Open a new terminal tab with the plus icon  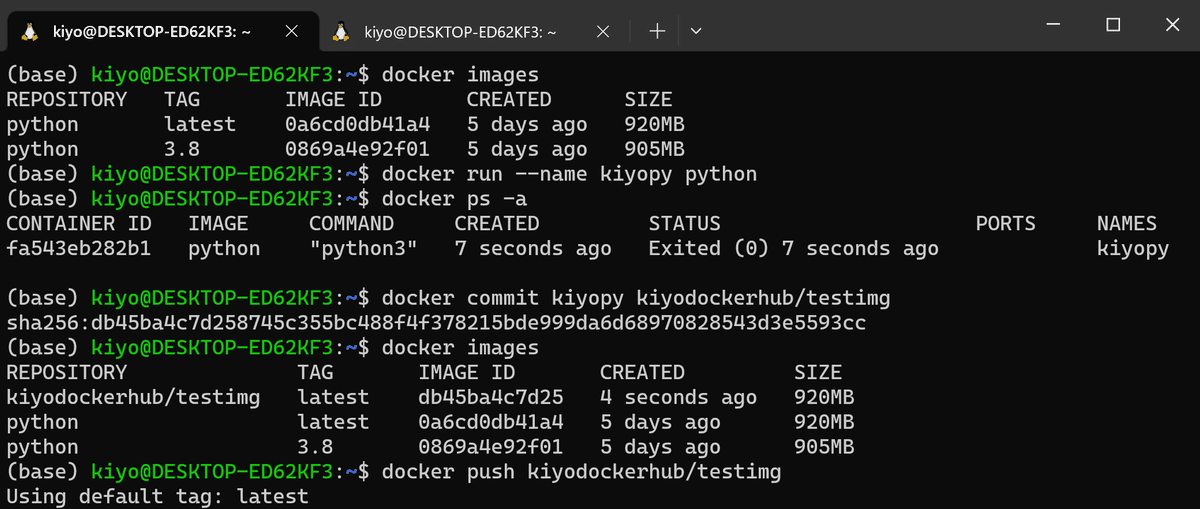click(x=657, y=31)
